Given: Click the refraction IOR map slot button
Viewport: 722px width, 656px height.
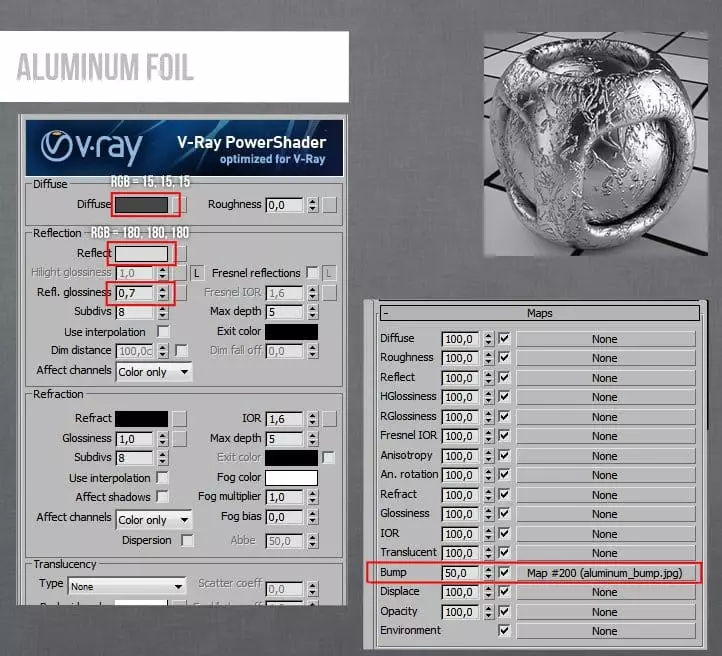Looking at the screenshot, I should (329, 419).
